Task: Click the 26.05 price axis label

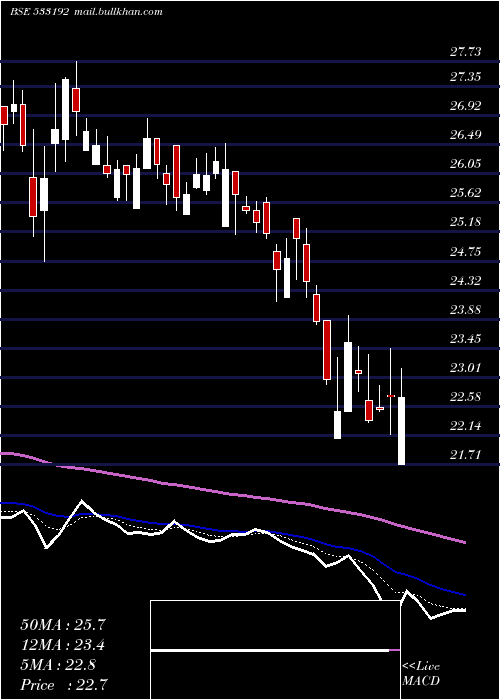Action: coord(466,164)
